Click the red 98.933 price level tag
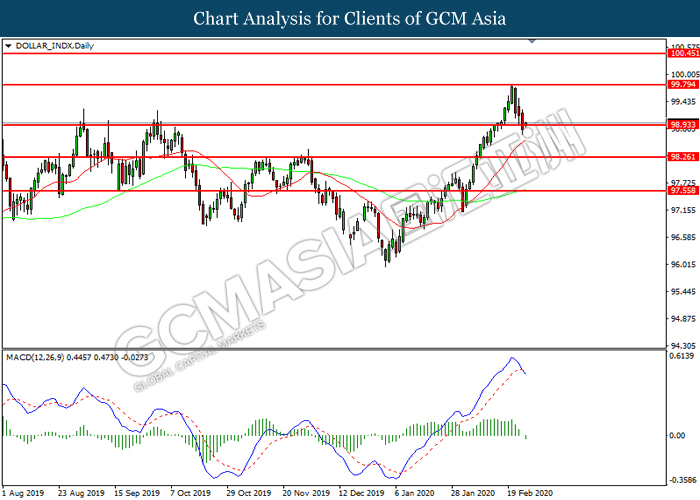Viewport: 700px width, 500px height. pyautogui.click(x=683, y=125)
